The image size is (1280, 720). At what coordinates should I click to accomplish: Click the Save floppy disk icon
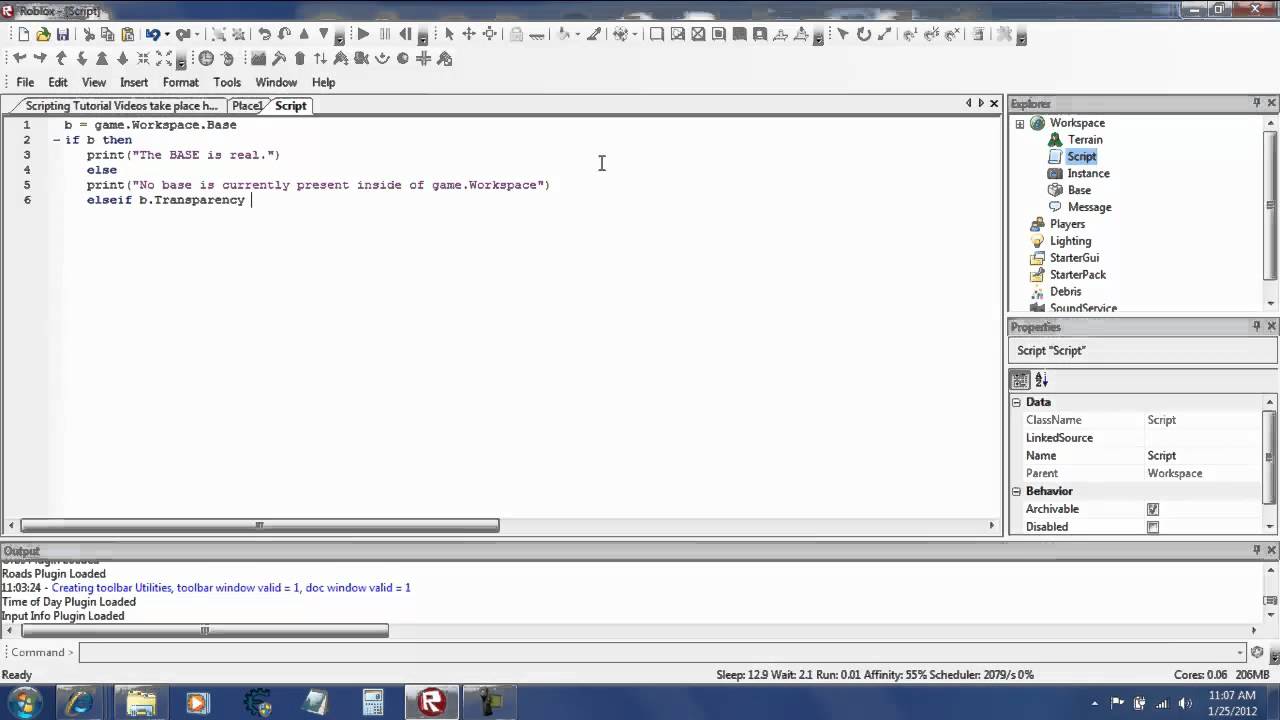click(x=63, y=34)
